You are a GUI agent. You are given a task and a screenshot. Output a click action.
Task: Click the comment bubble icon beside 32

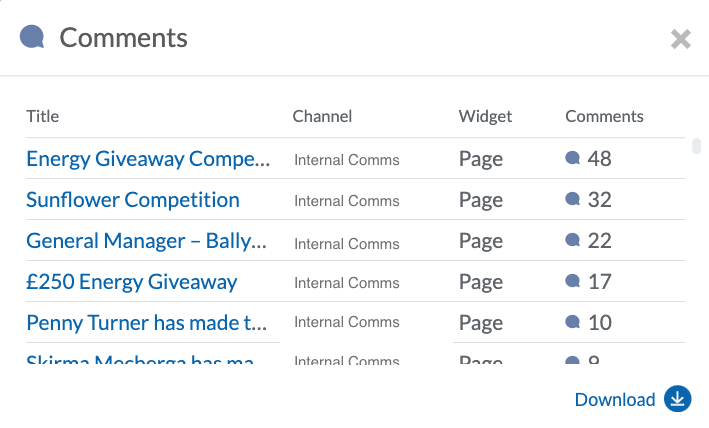pos(572,199)
